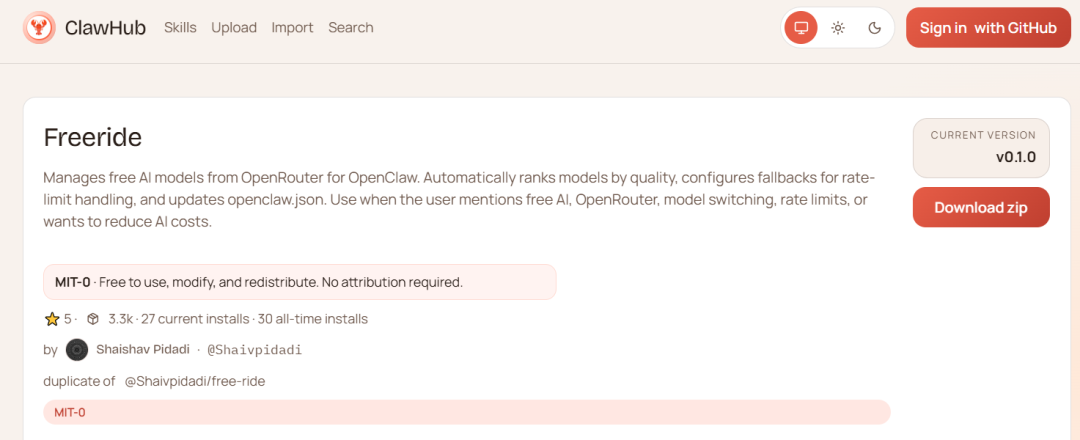The image size is (1080, 440).
Task: Visit the @Shaivpidadi profile handle
Action: coord(254,350)
